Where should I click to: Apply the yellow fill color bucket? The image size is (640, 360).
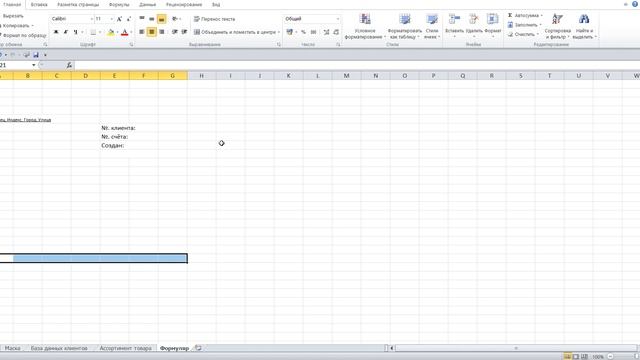click(111, 32)
